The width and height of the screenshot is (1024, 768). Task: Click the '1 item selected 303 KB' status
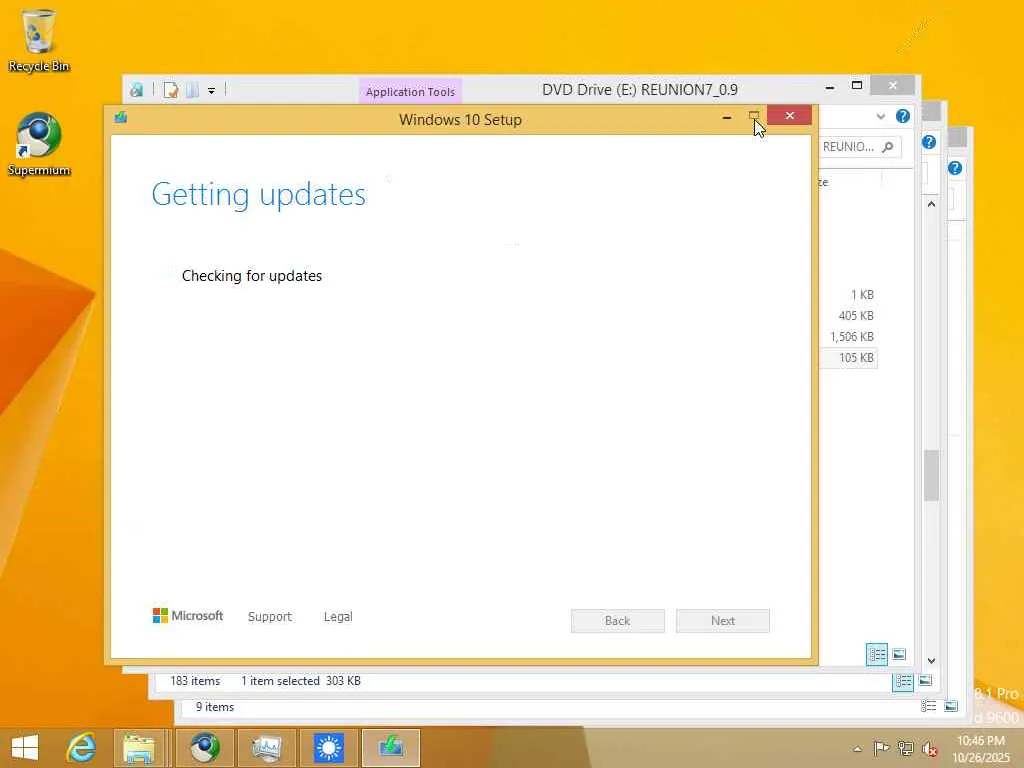301,680
